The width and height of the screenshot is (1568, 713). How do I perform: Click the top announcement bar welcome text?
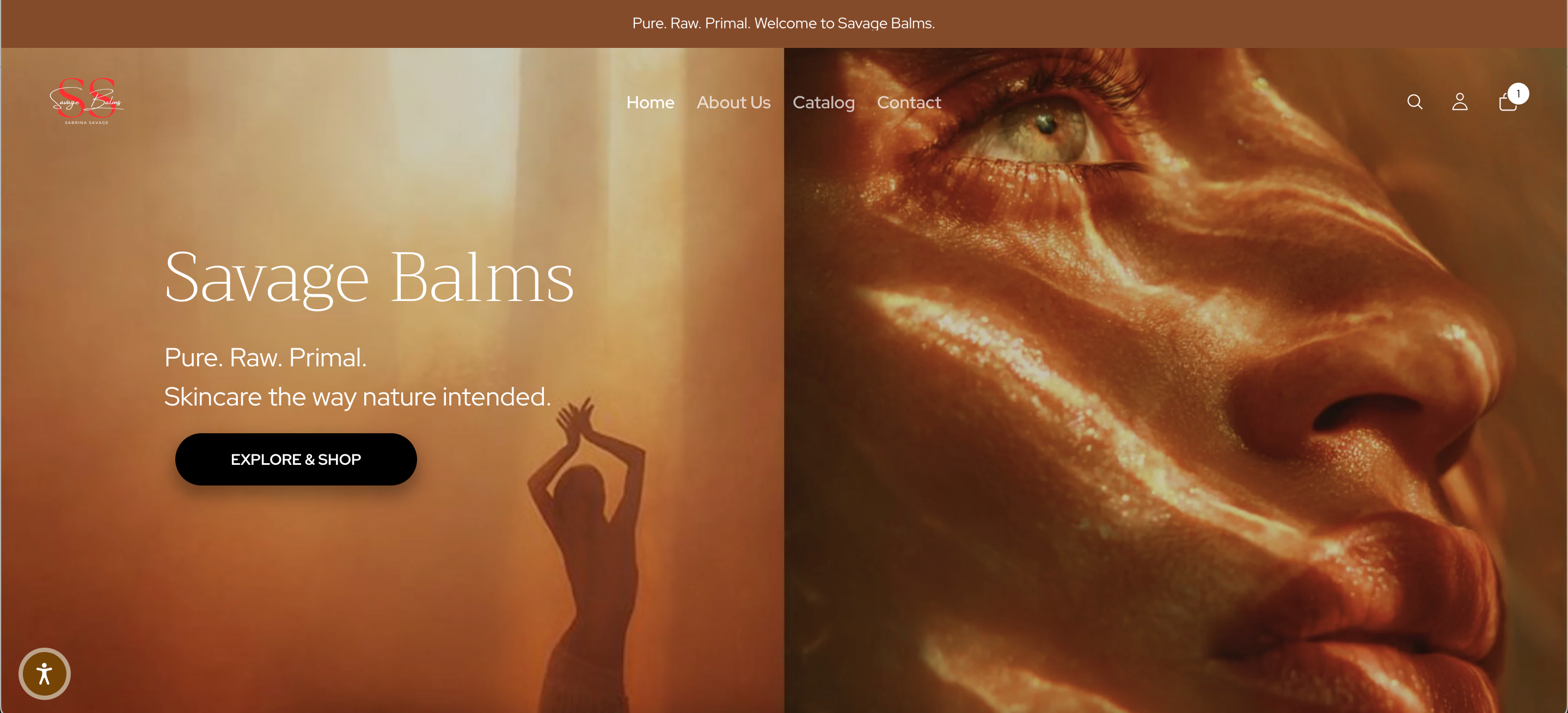pyautogui.click(x=783, y=23)
